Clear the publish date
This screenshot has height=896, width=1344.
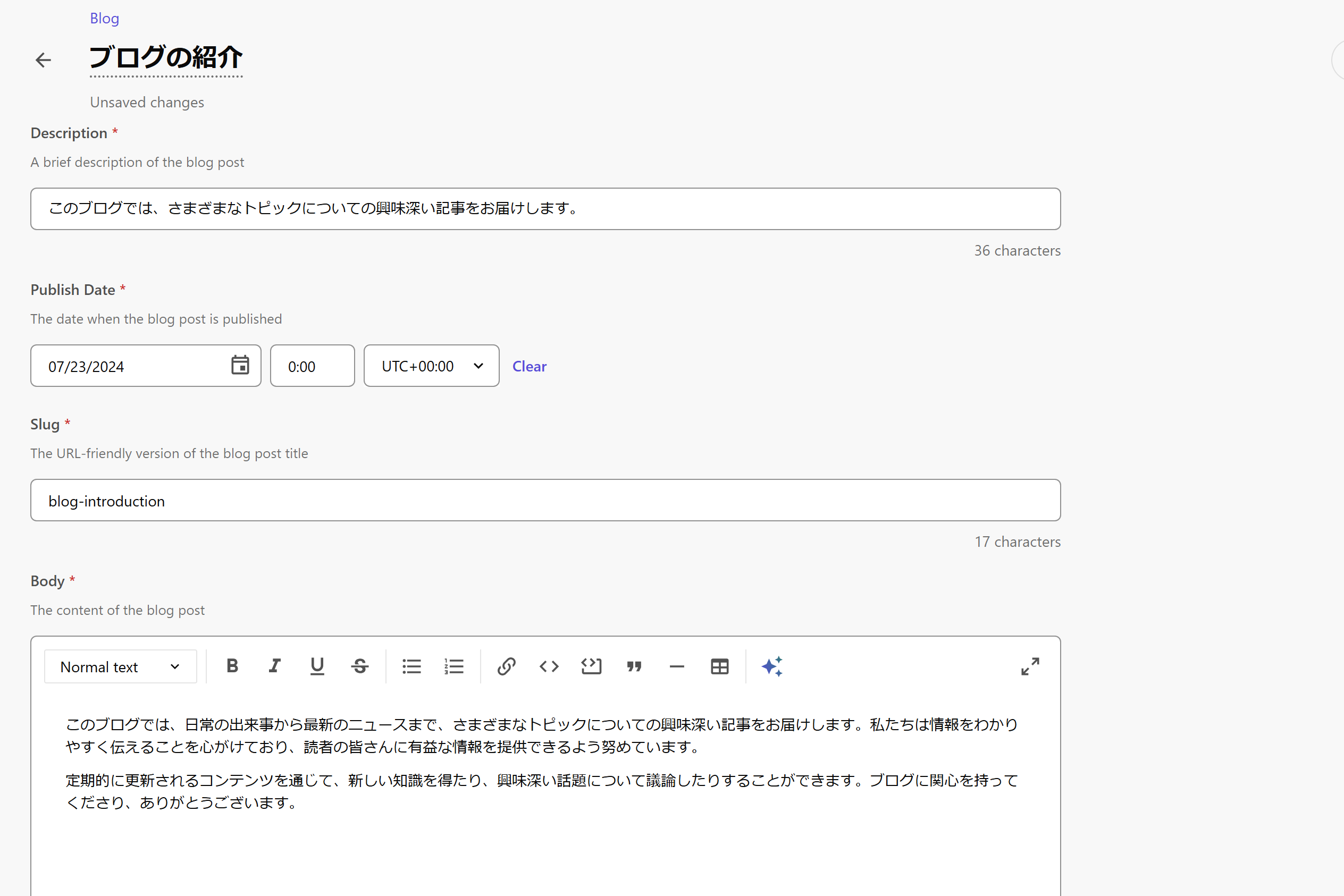tap(530, 366)
